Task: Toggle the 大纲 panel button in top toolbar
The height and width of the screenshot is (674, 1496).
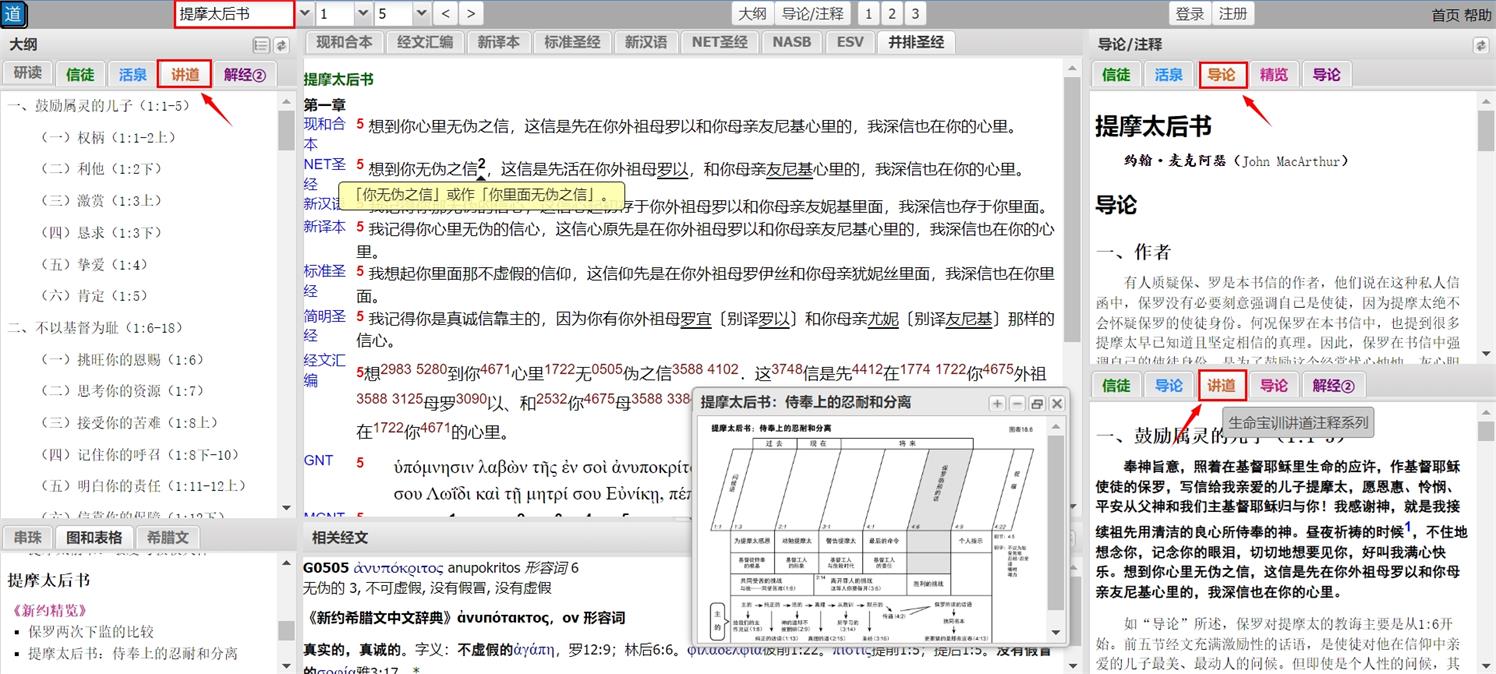Action: [x=752, y=14]
